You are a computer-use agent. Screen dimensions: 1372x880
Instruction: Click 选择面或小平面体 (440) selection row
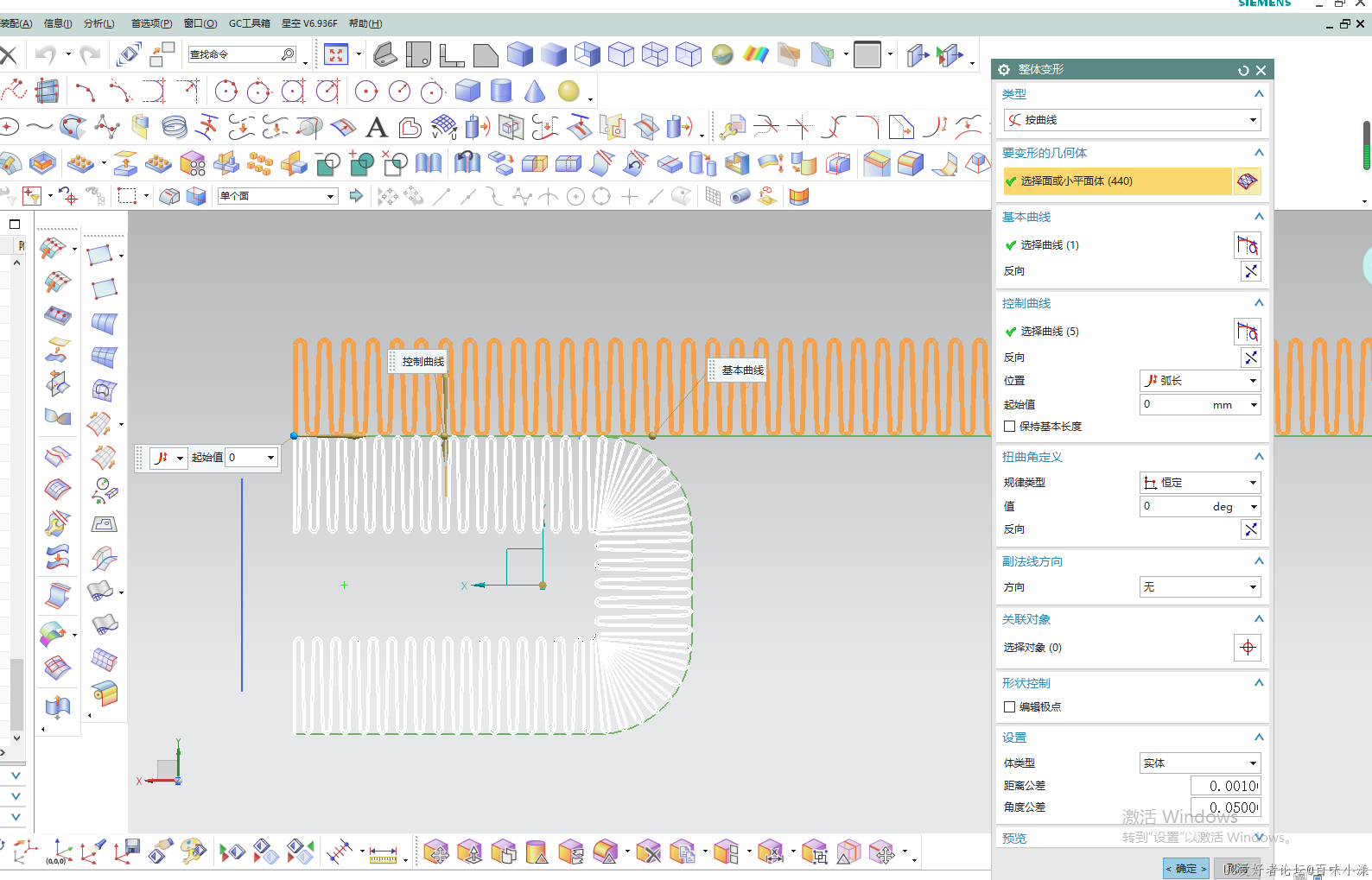(1118, 181)
